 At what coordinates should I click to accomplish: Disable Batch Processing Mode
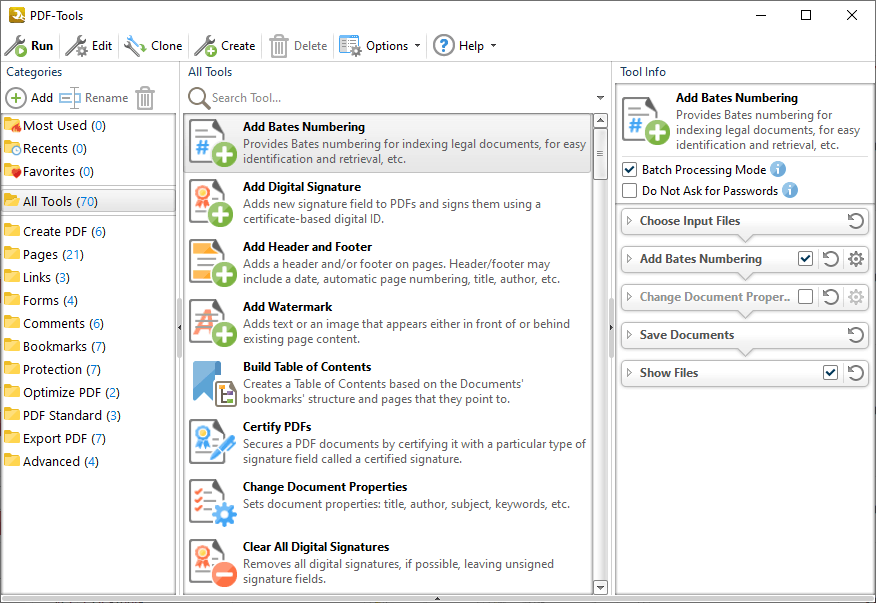(629, 169)
